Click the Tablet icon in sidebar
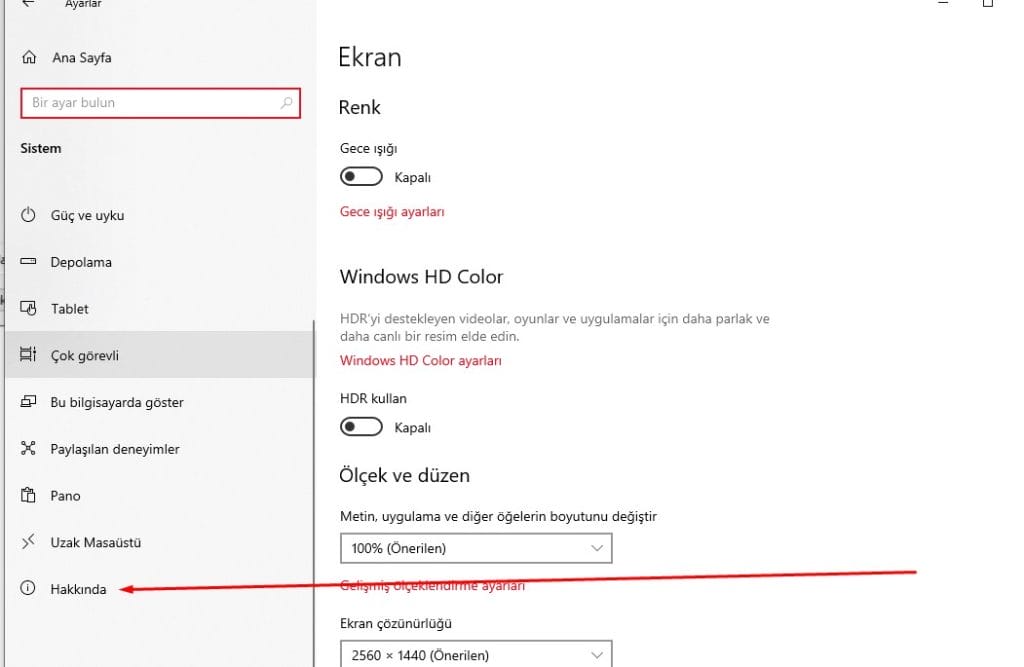Viewport: 1024px width, 667px height. coord(29,309)
